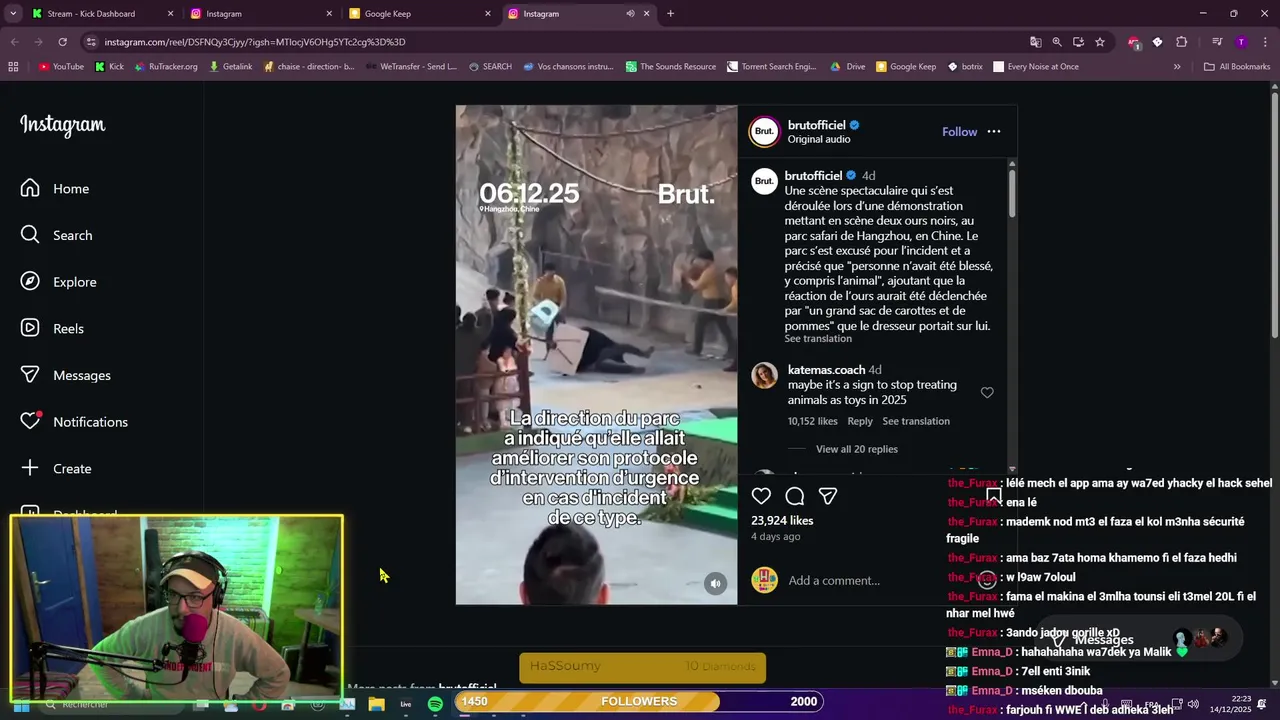The height and width of the screenshot is (720, 1280).
Task: Open File Explorer from the taskbar
Action: click(376, 704)
